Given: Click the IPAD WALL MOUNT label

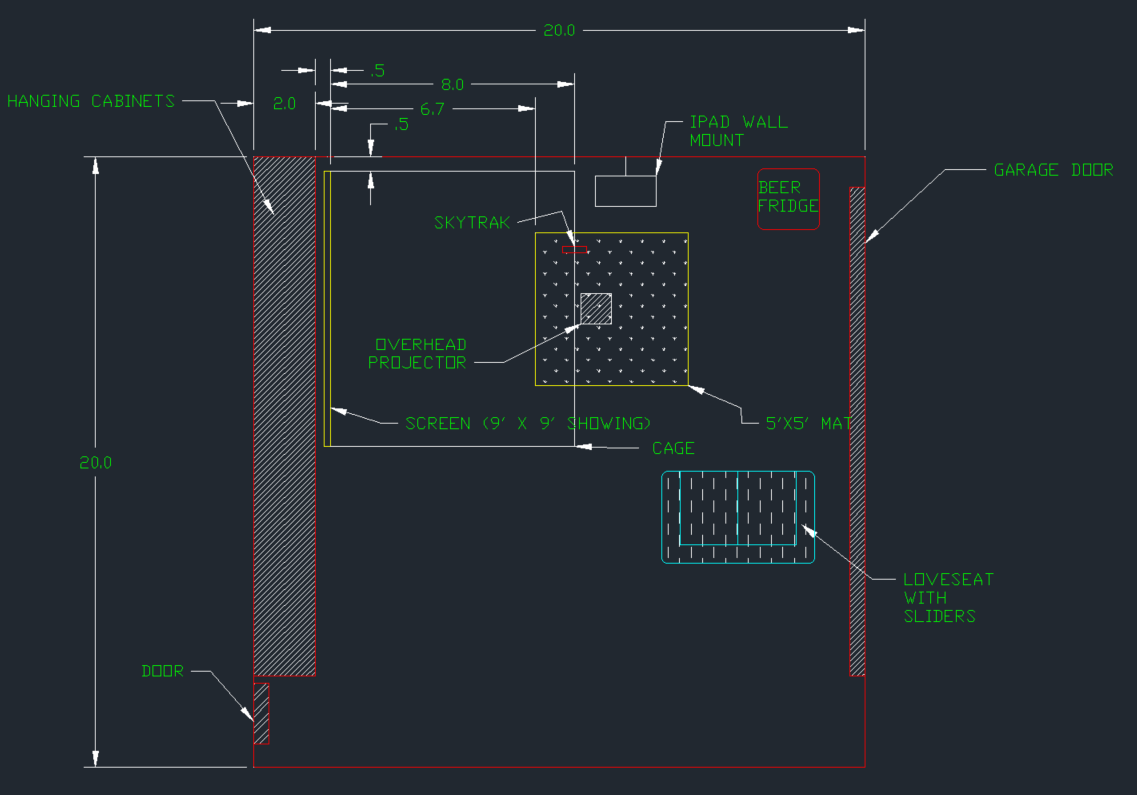Looking at the screenshot, I should pyautogui.click(x=738, y=131).
